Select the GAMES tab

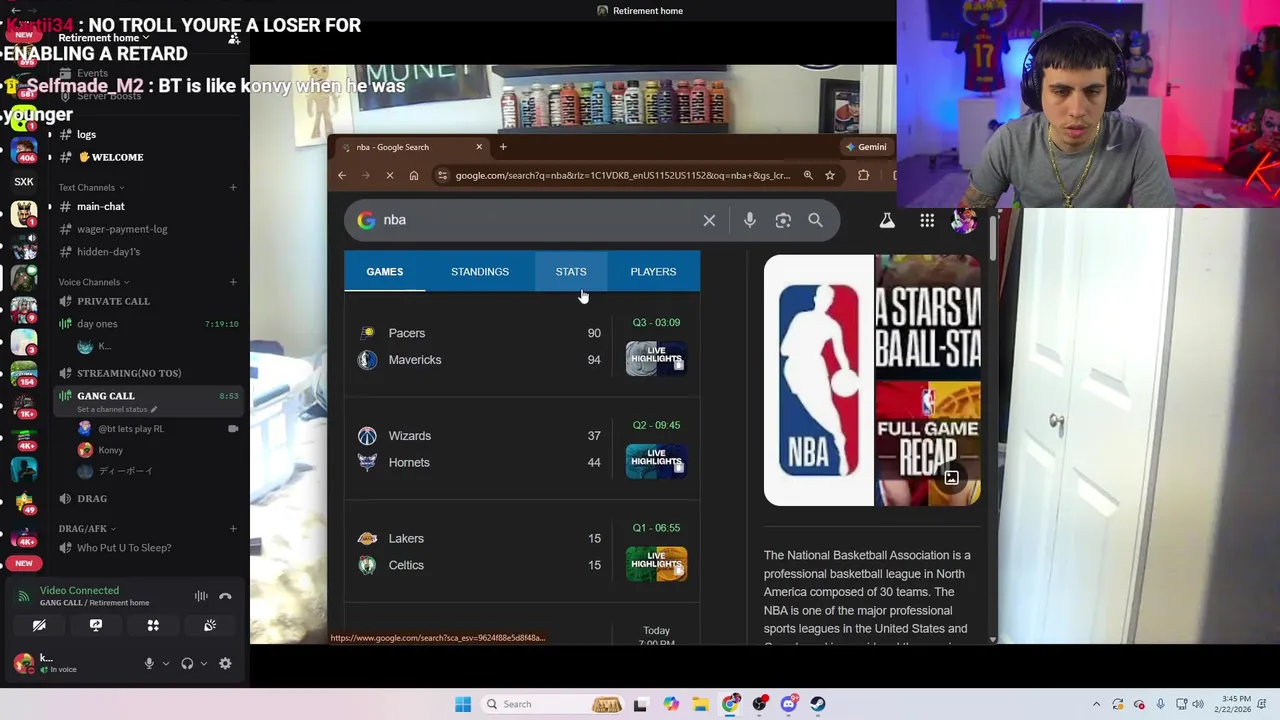pos(385,272)
